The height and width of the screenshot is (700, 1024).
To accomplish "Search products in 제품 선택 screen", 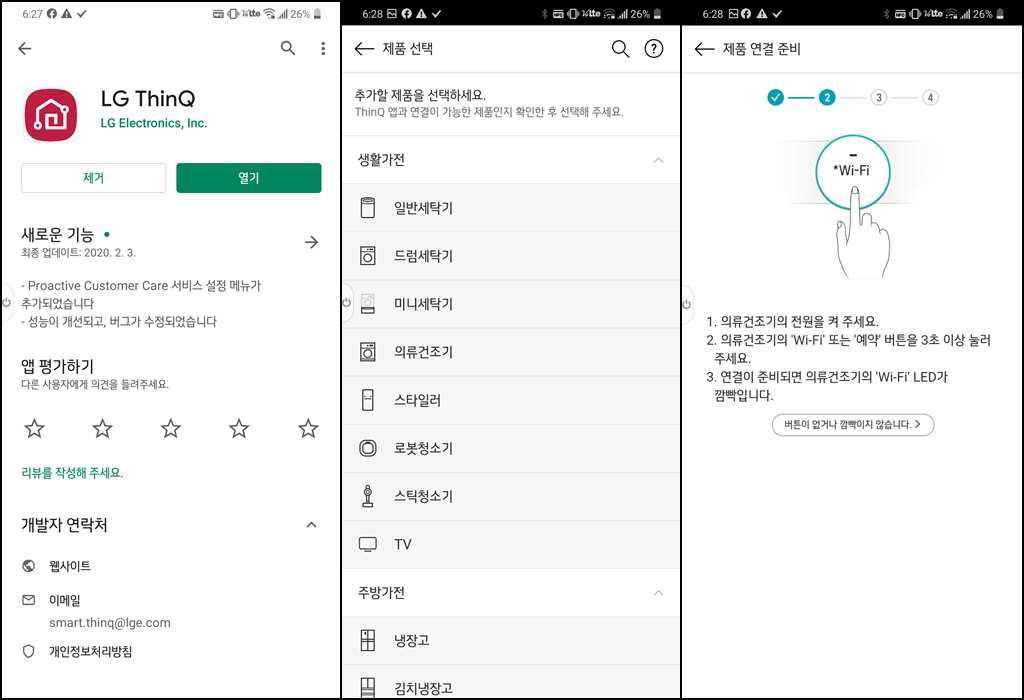I will pos(620,48).
